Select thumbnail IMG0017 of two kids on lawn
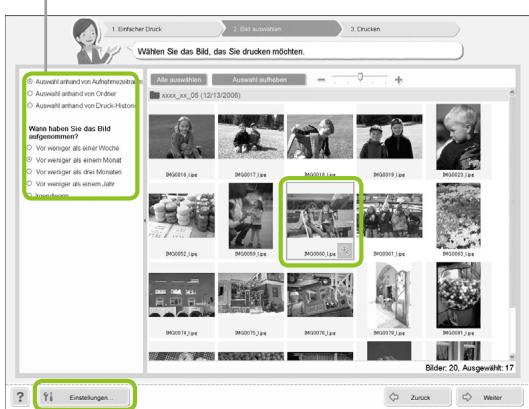 [x=251, y=137]
